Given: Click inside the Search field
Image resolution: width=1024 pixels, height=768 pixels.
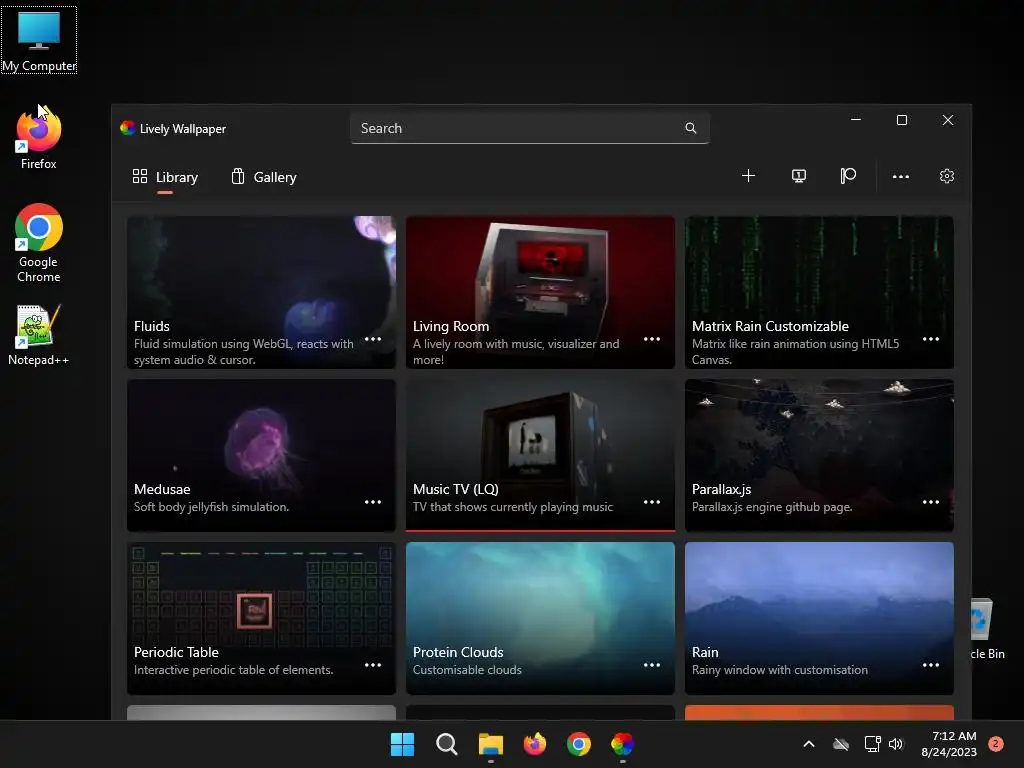Looking at the screenshot, I should [x=530, y=128].
